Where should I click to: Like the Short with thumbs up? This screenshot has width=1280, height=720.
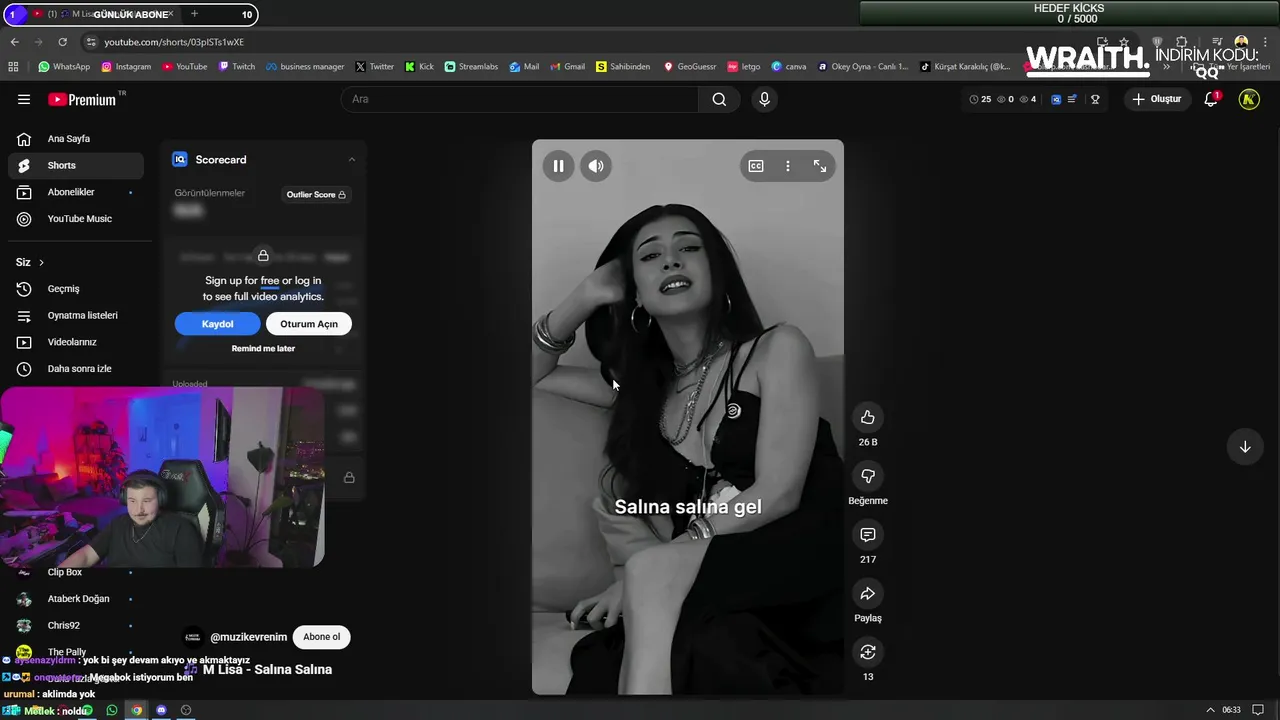coord(868,417)
